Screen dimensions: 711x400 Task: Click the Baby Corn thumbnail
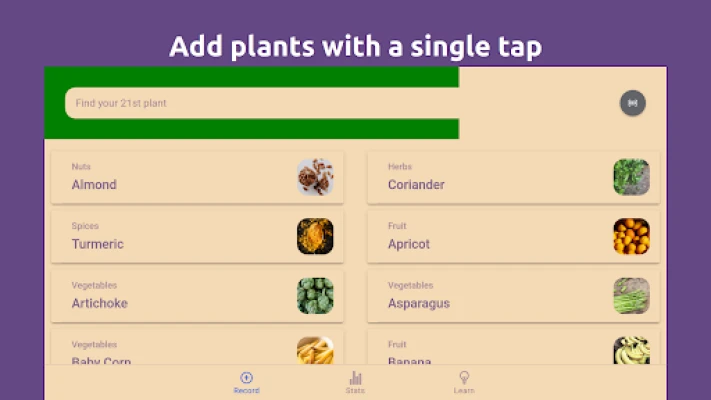point(315,350)
